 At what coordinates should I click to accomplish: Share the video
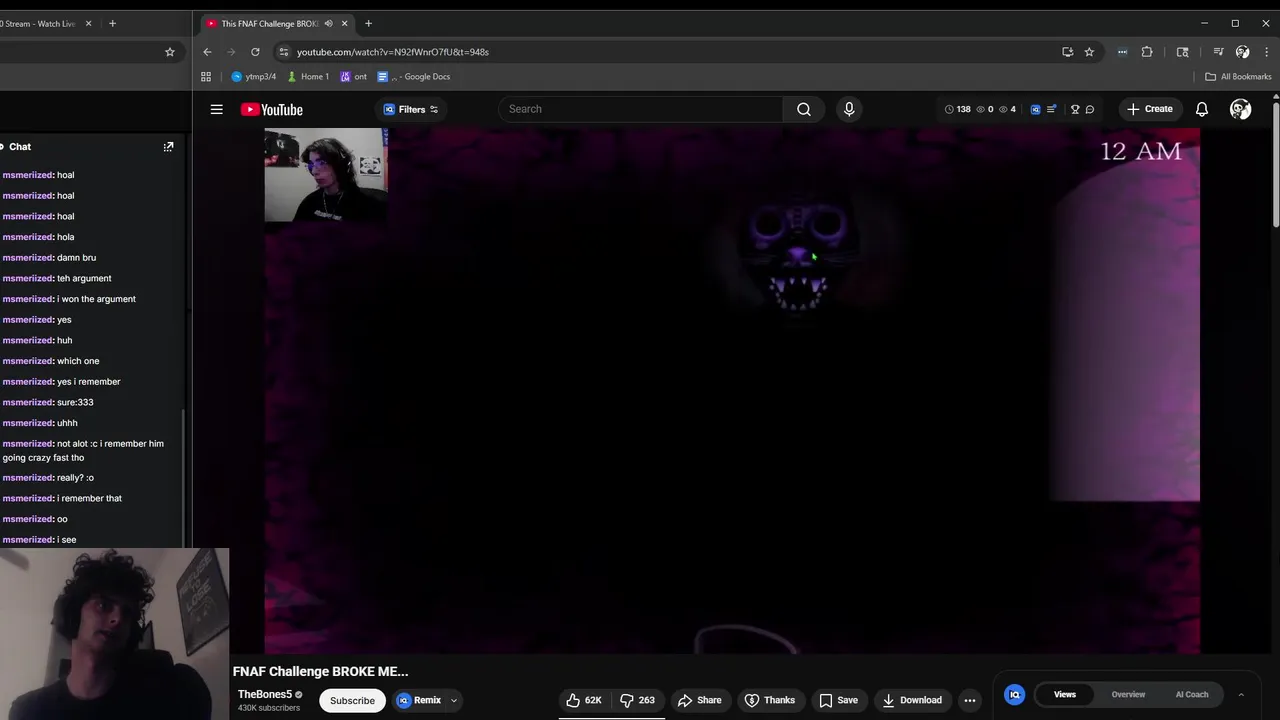[699, 700]
